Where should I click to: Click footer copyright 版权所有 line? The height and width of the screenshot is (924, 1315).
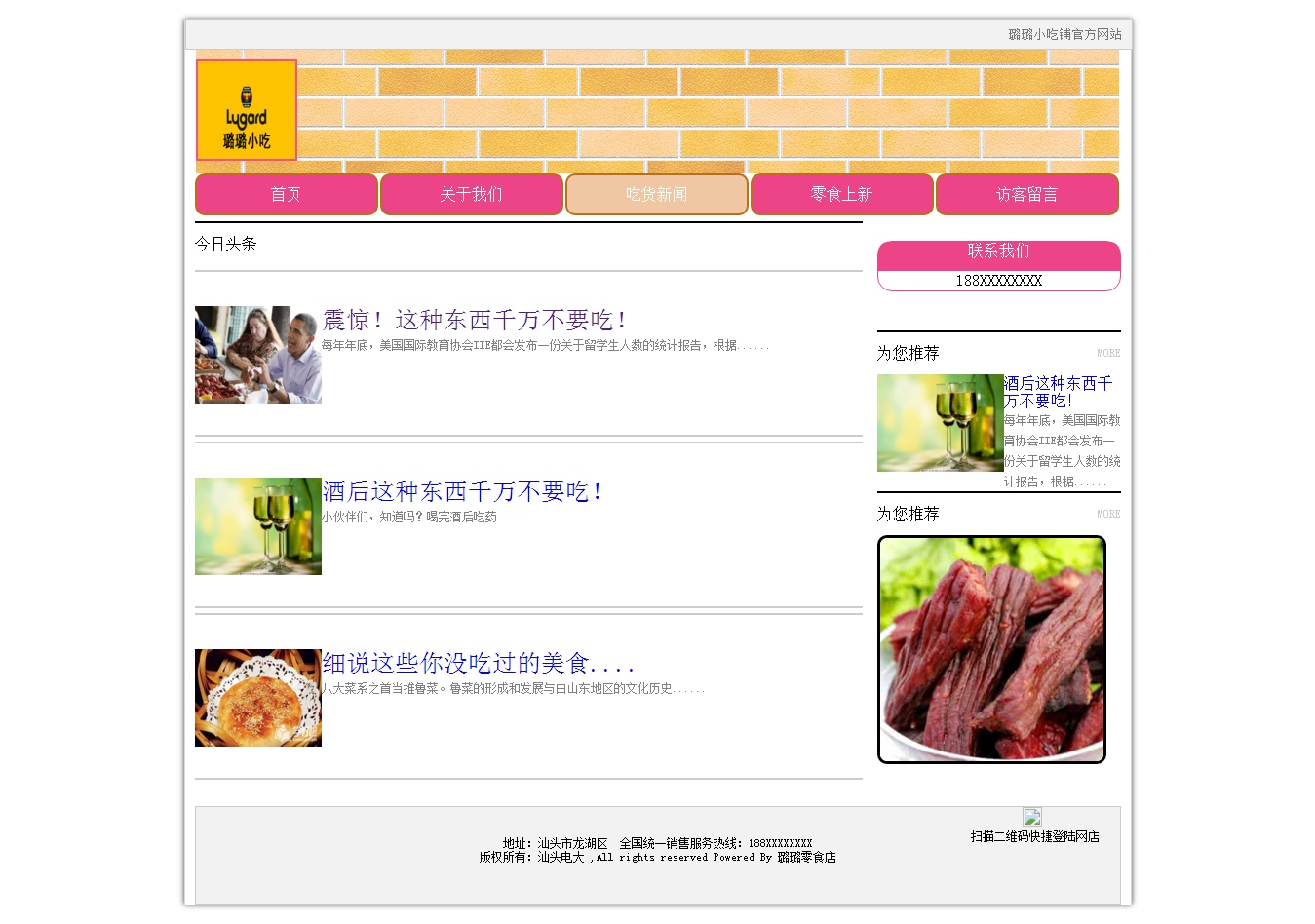point(658,857)
